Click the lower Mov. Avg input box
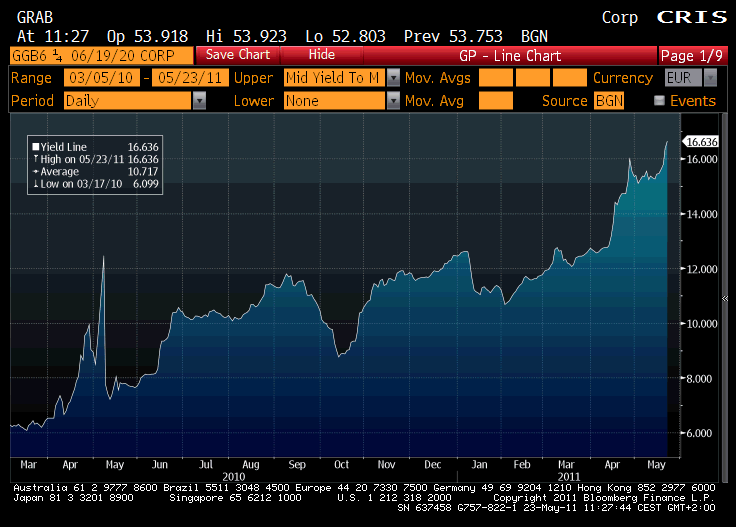The height and width of the screenshot is (527, 736). [x=496, y=101]
